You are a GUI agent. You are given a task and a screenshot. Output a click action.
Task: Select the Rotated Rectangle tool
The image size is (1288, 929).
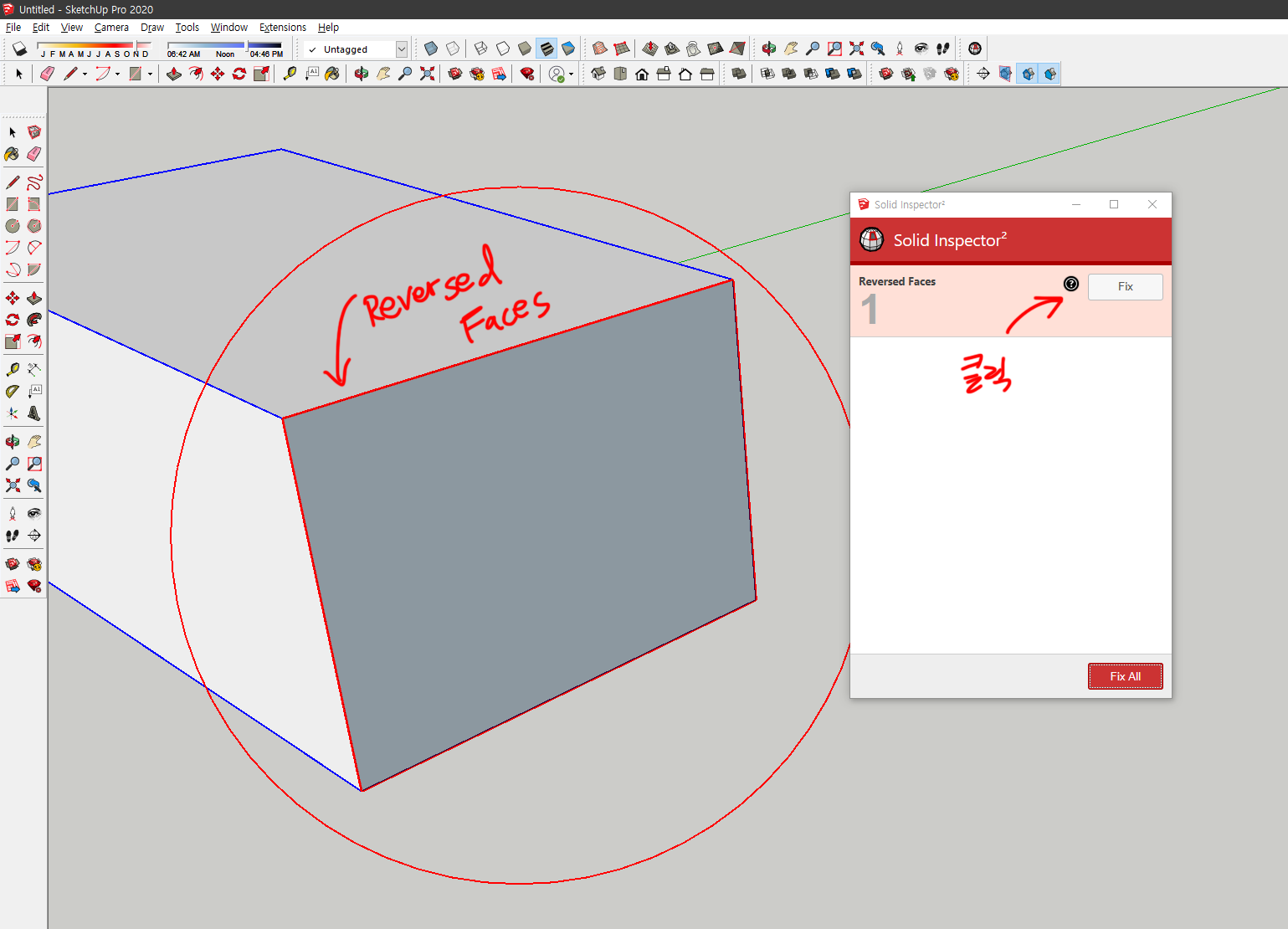[34, 204]
